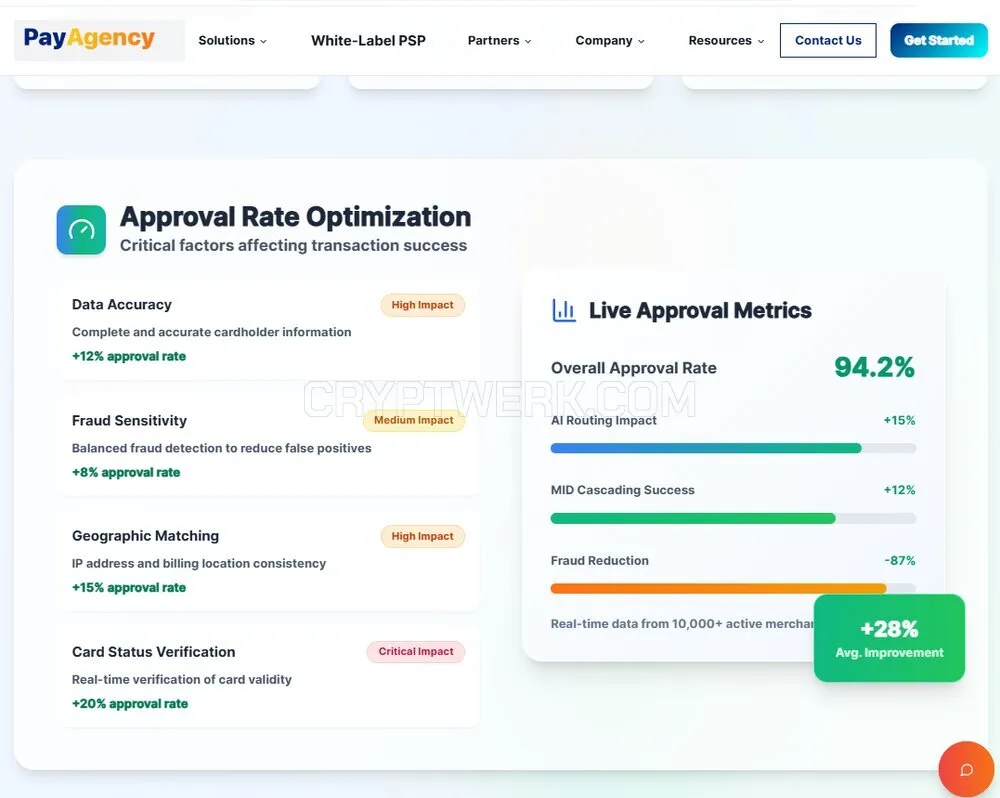The width and height of the screenshot is (1000, 798).
Task: Open the Company dropdown menu
Action: coord(610,41)
